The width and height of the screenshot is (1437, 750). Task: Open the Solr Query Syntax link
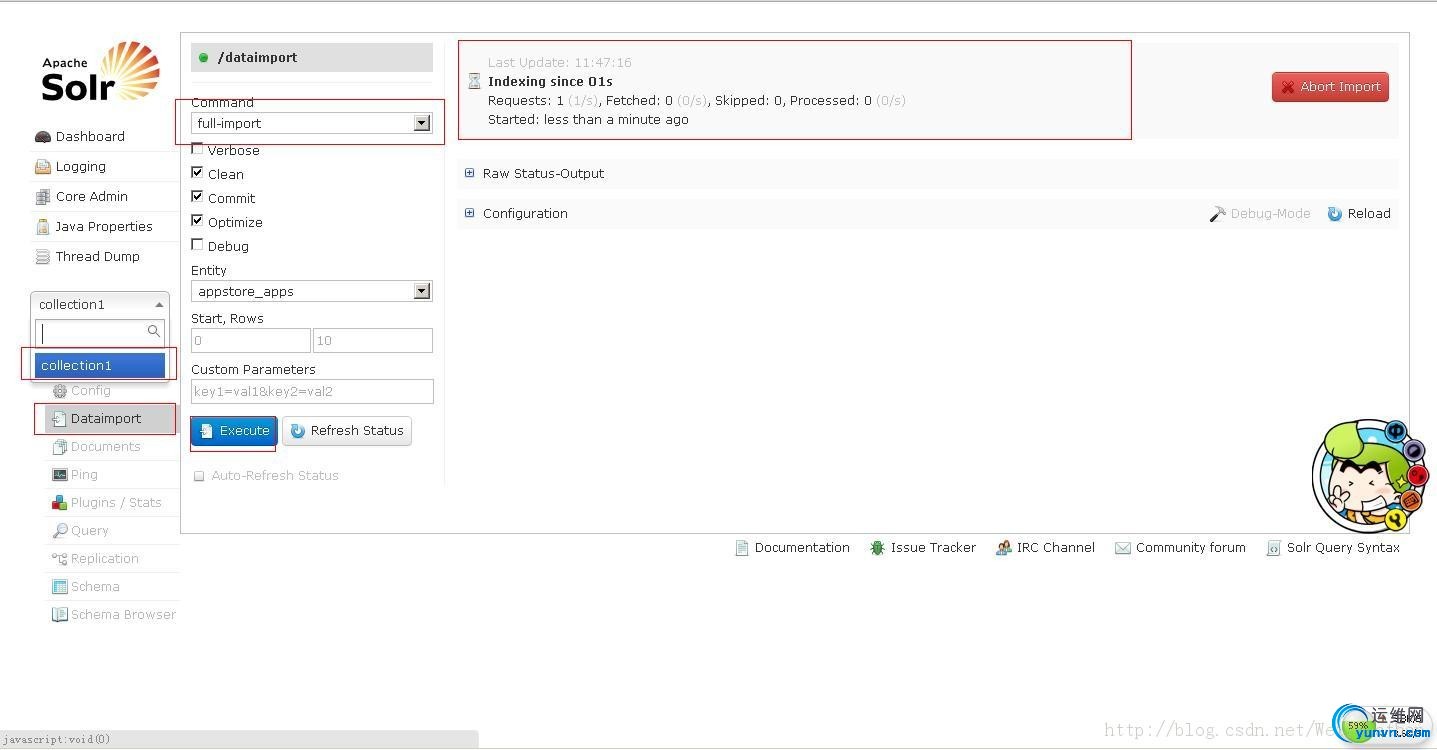pyautogui.click(x=1343, y=548)
